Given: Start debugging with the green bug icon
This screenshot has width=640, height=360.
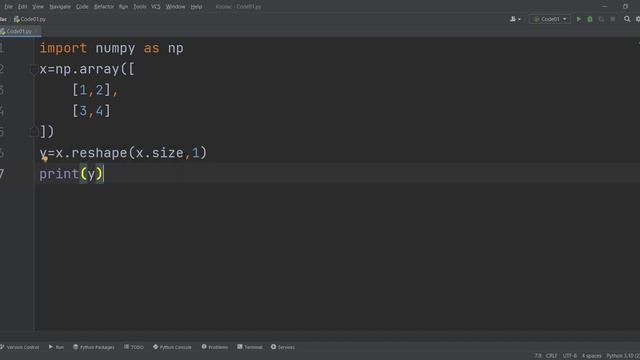Looking at the screenshot, I should pyautogui.click(x=590, y=19).
